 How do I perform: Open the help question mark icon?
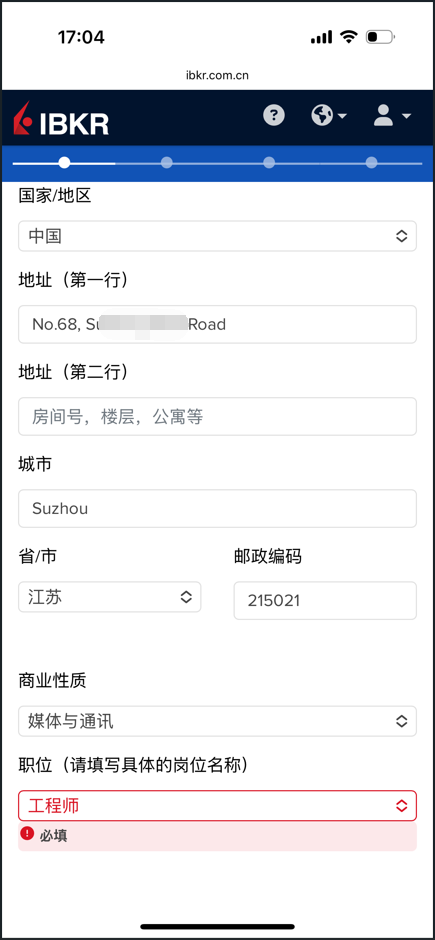click(x=274, y=115)
